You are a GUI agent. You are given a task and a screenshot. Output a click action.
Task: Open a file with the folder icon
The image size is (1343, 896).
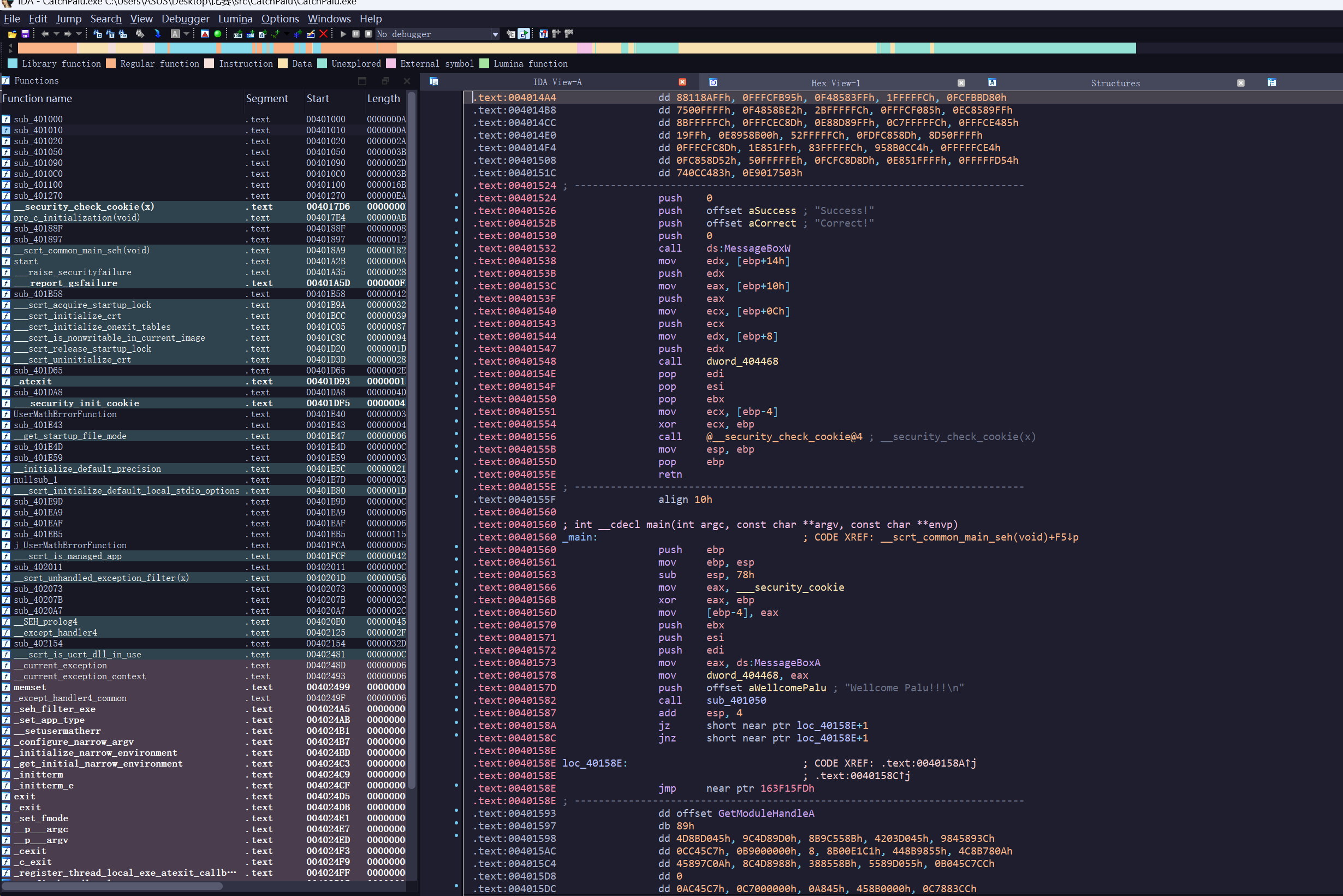(x=12, y=34)
